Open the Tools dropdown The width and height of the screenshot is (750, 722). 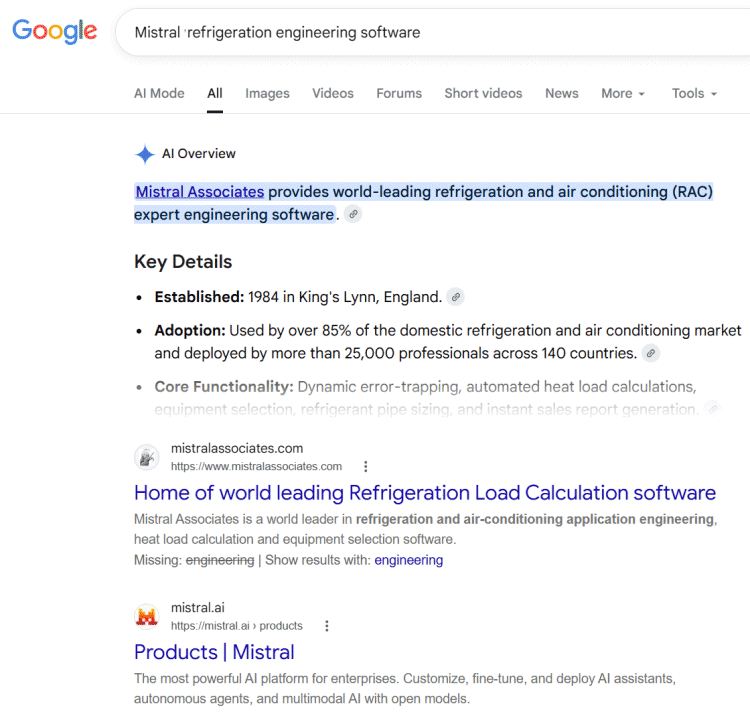coord(694,93)
